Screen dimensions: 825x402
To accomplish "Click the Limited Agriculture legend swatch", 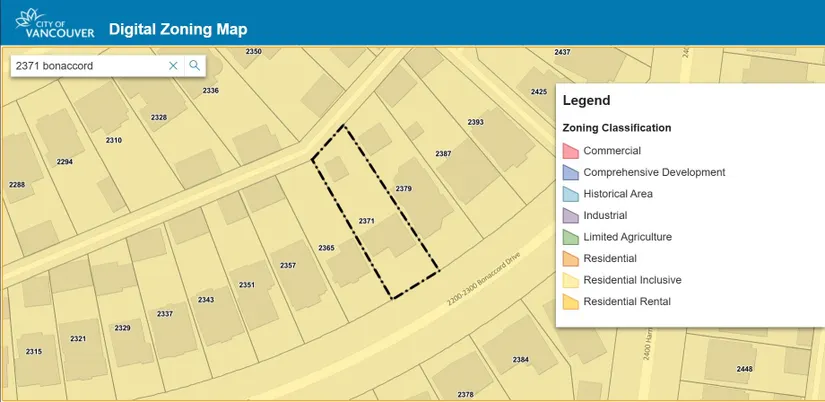I will click(x=570, y=238).
